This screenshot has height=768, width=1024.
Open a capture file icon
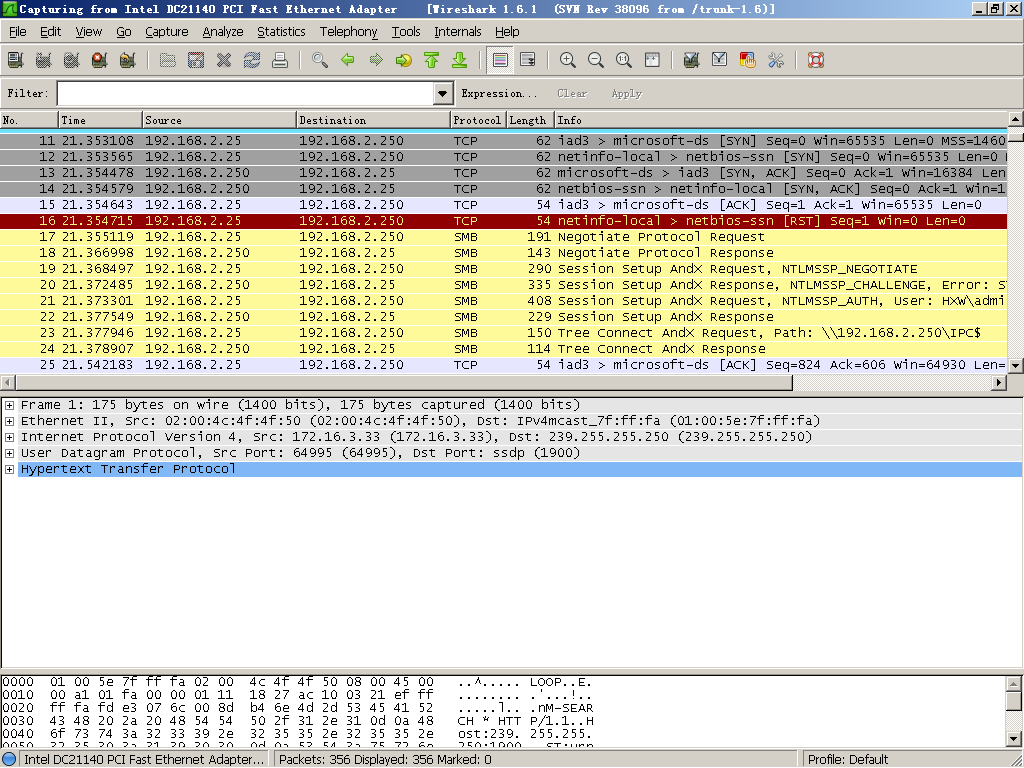point(168,60)
